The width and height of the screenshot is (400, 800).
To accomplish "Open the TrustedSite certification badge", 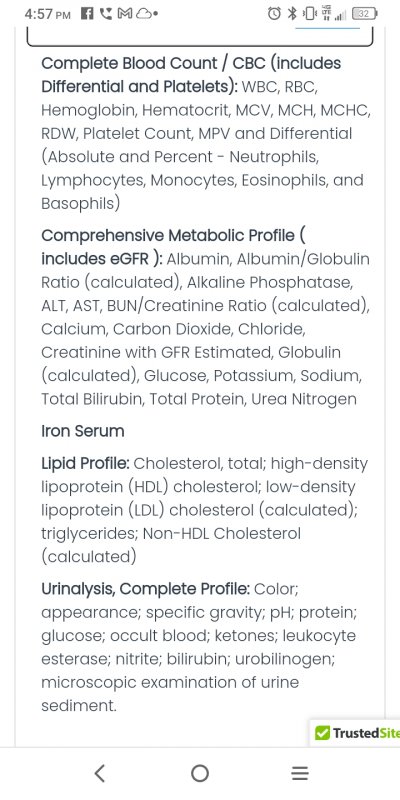I will coord(357,733).
